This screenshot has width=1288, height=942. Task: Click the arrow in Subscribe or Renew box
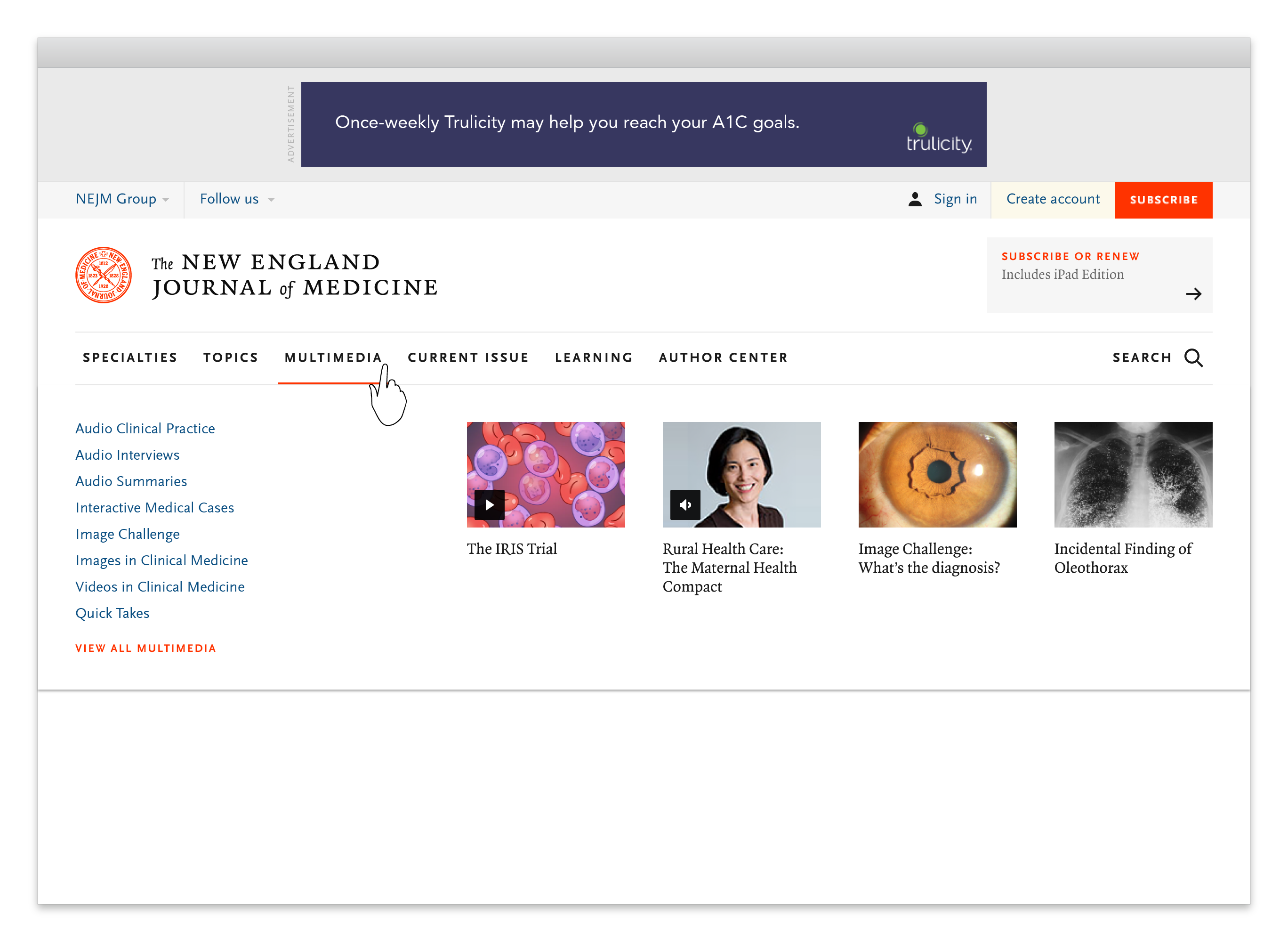tap(1193, 294)
